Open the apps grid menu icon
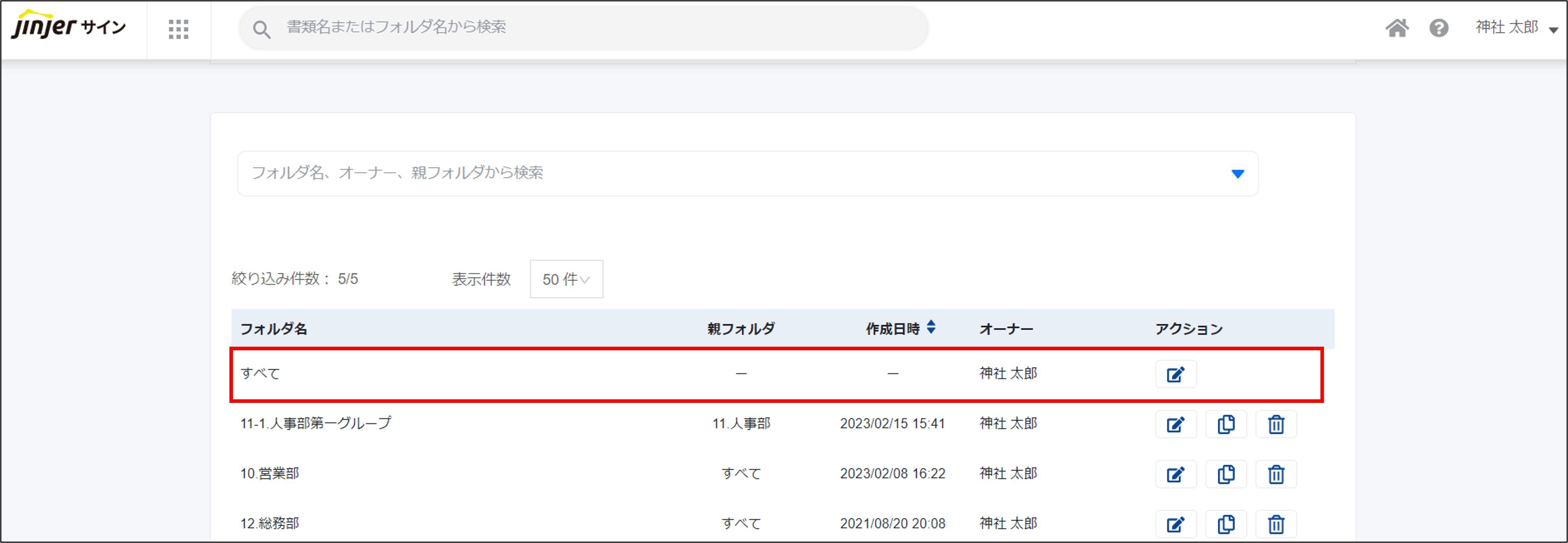 pyautogui.click(x=178, y=28)
